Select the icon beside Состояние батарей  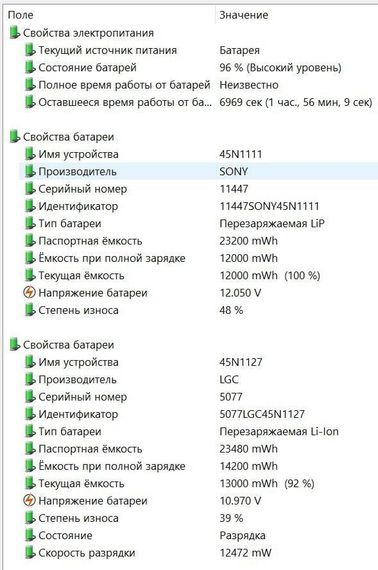click(30, 68)
